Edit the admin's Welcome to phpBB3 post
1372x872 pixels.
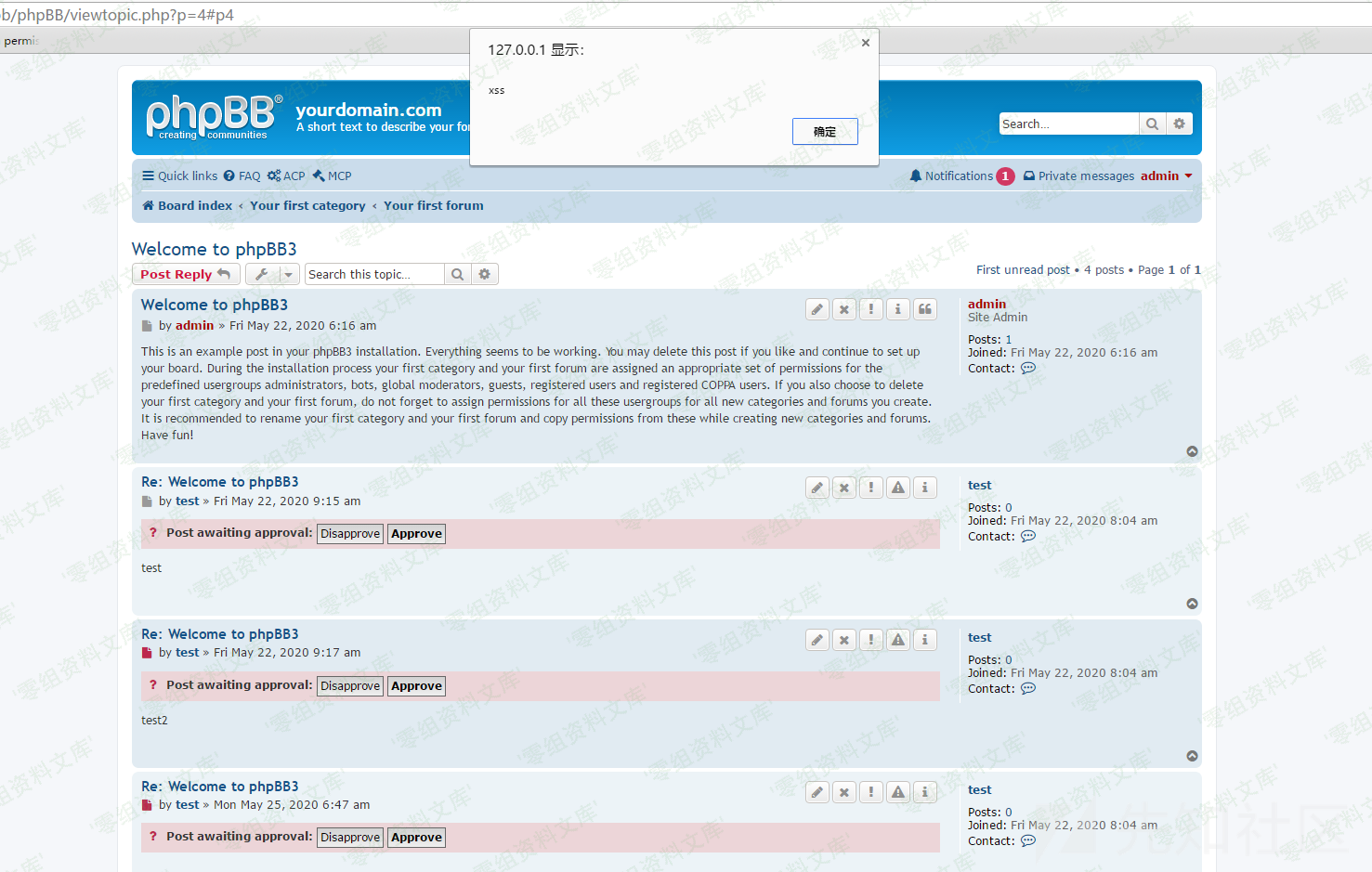click(817, 309)
